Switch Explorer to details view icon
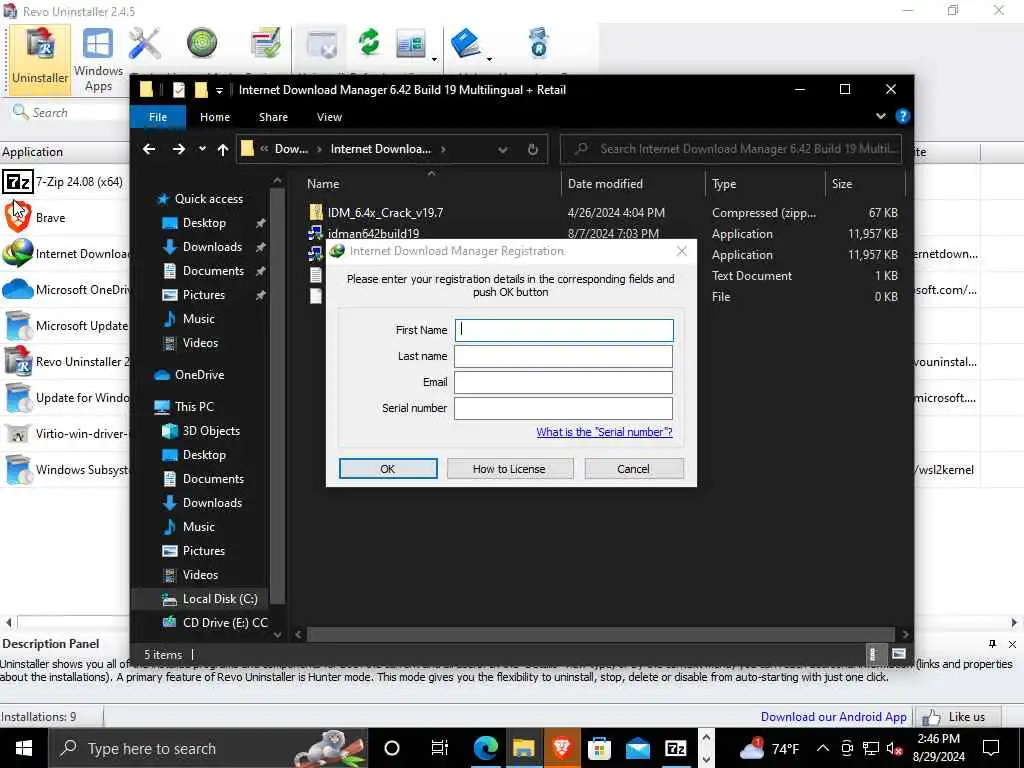 point(873,654)
